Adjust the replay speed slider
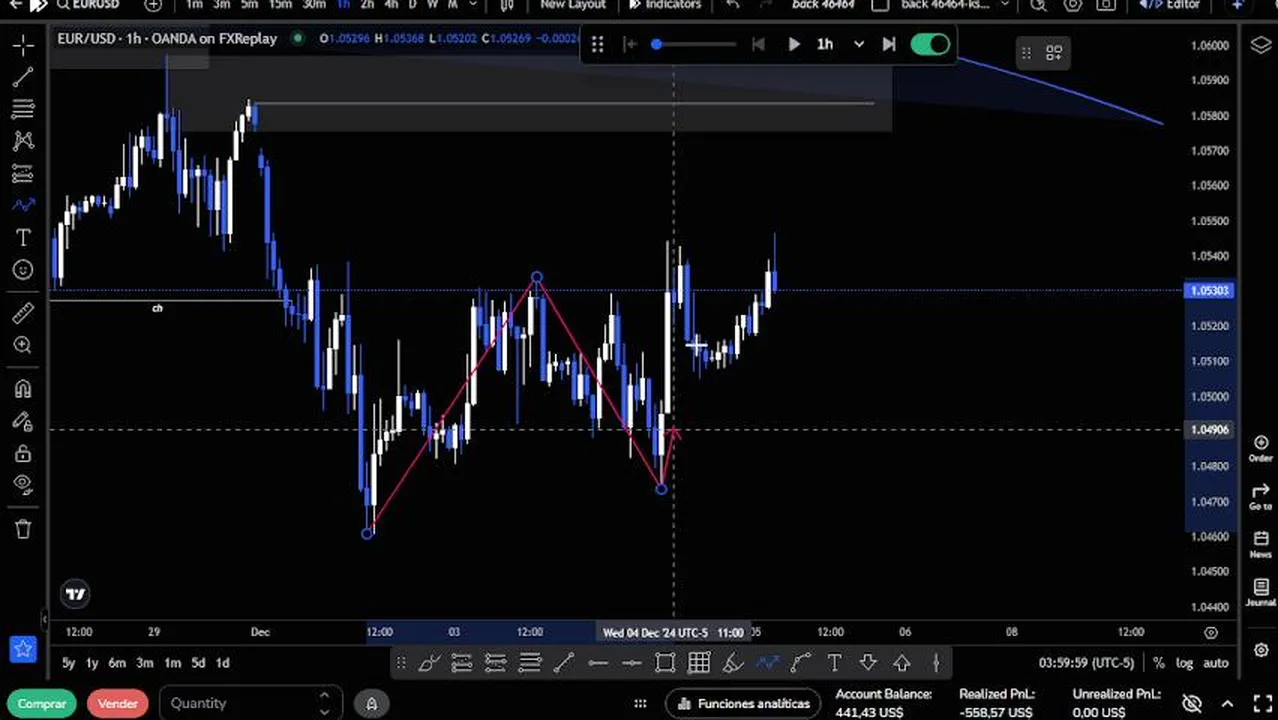1278x720 pixels. coord(695,44)
